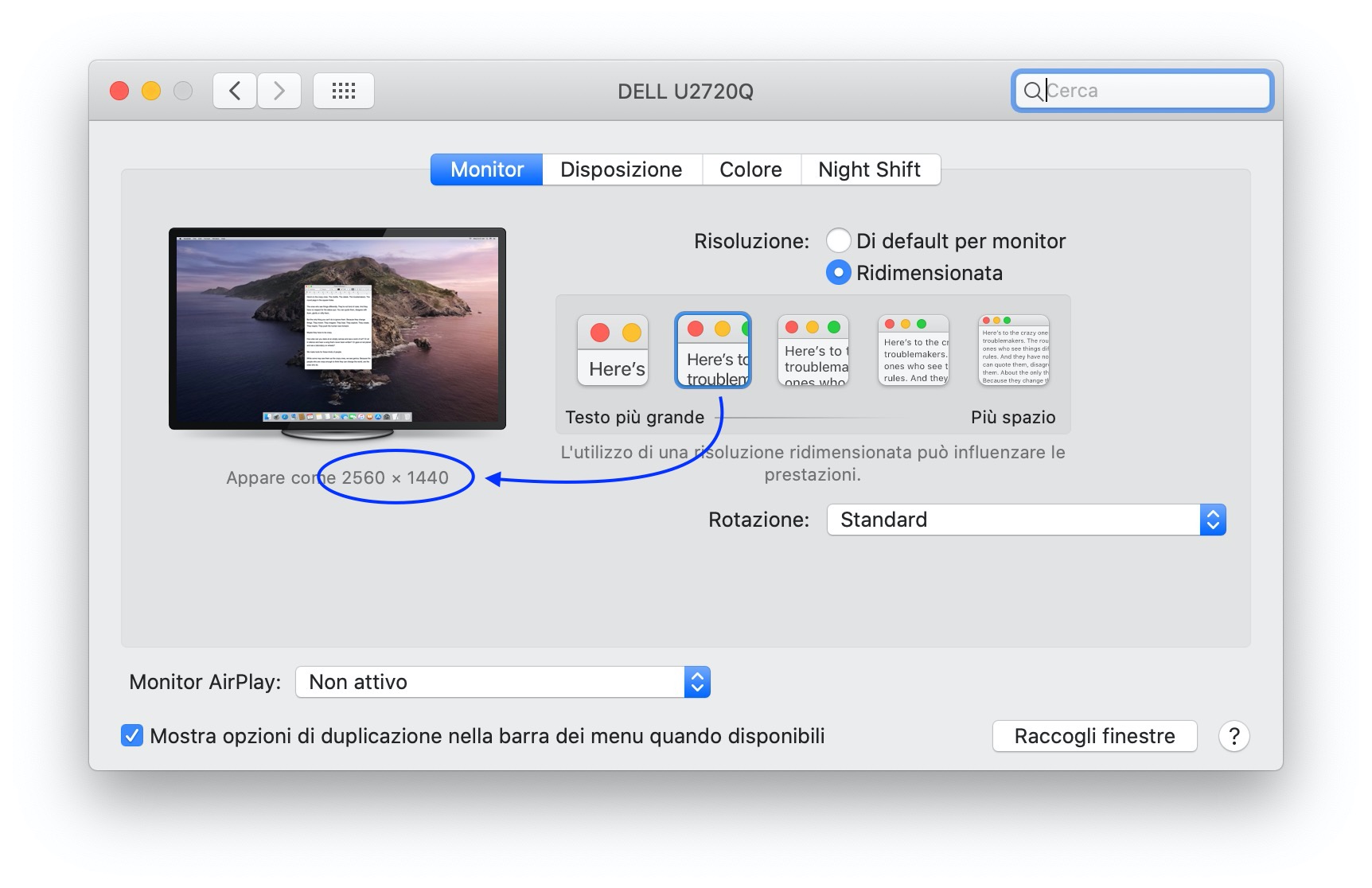Close the DELL U2720Q preferences window

119,91
